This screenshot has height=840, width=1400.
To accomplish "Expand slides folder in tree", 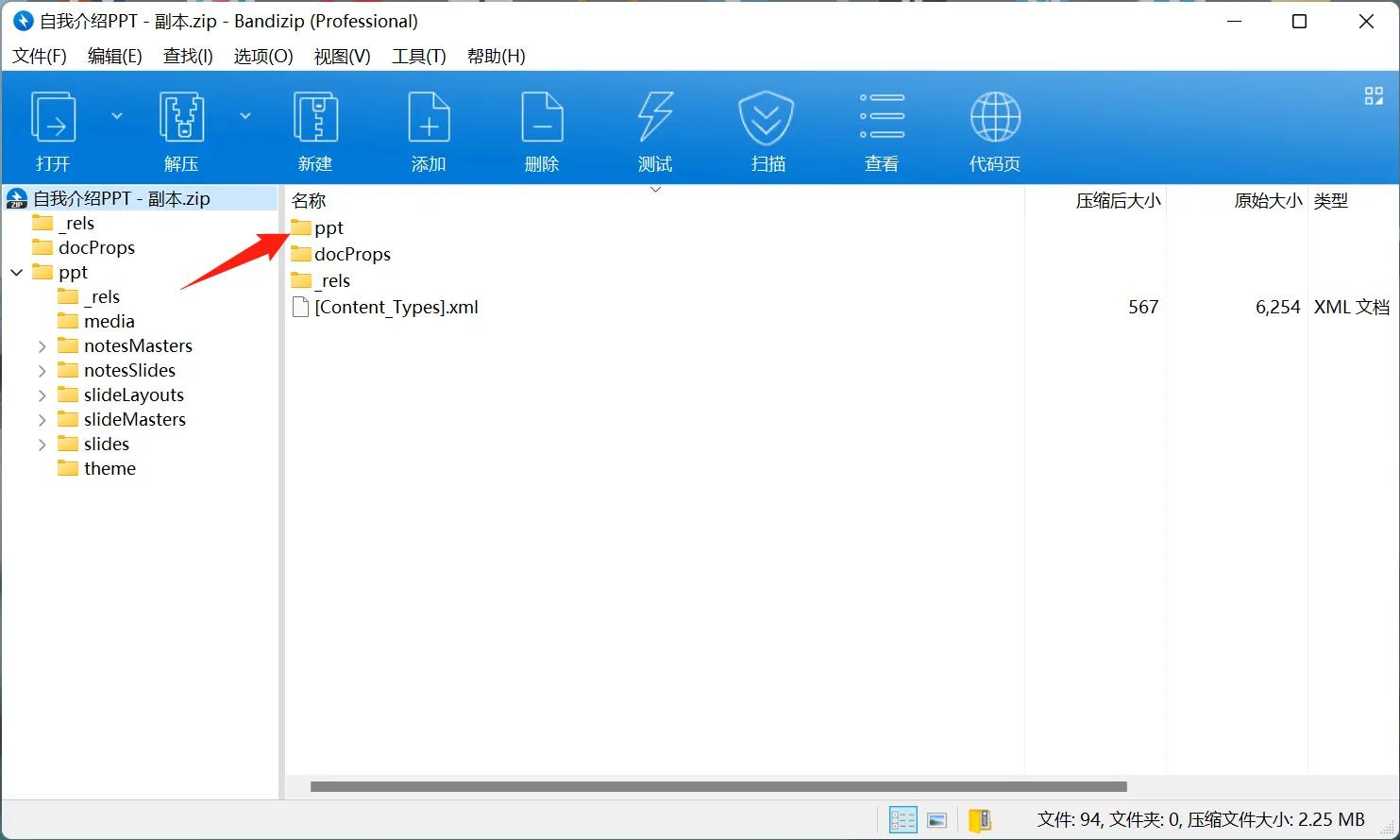I will coord(42,445).
